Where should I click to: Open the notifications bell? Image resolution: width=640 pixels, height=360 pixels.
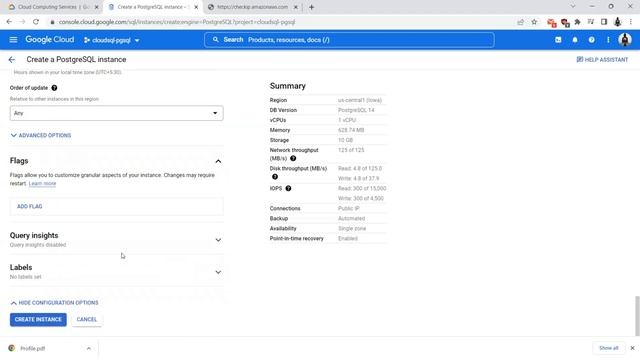(575, 40)
